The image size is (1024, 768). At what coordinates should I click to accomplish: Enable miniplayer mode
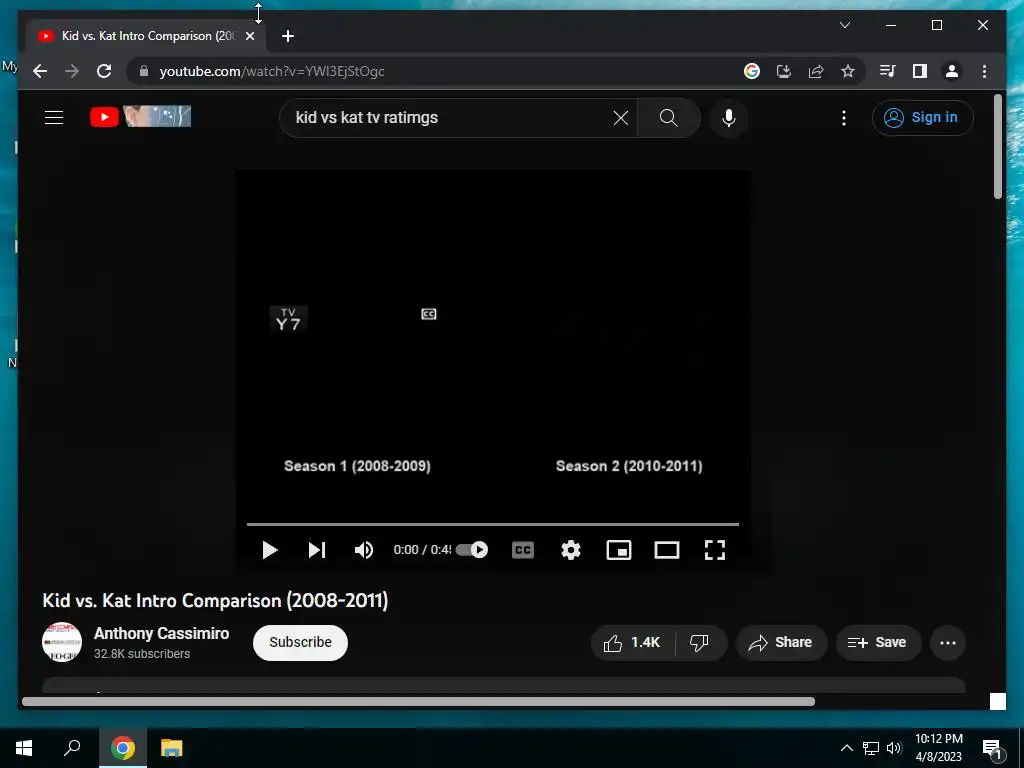tap(618, 550)
